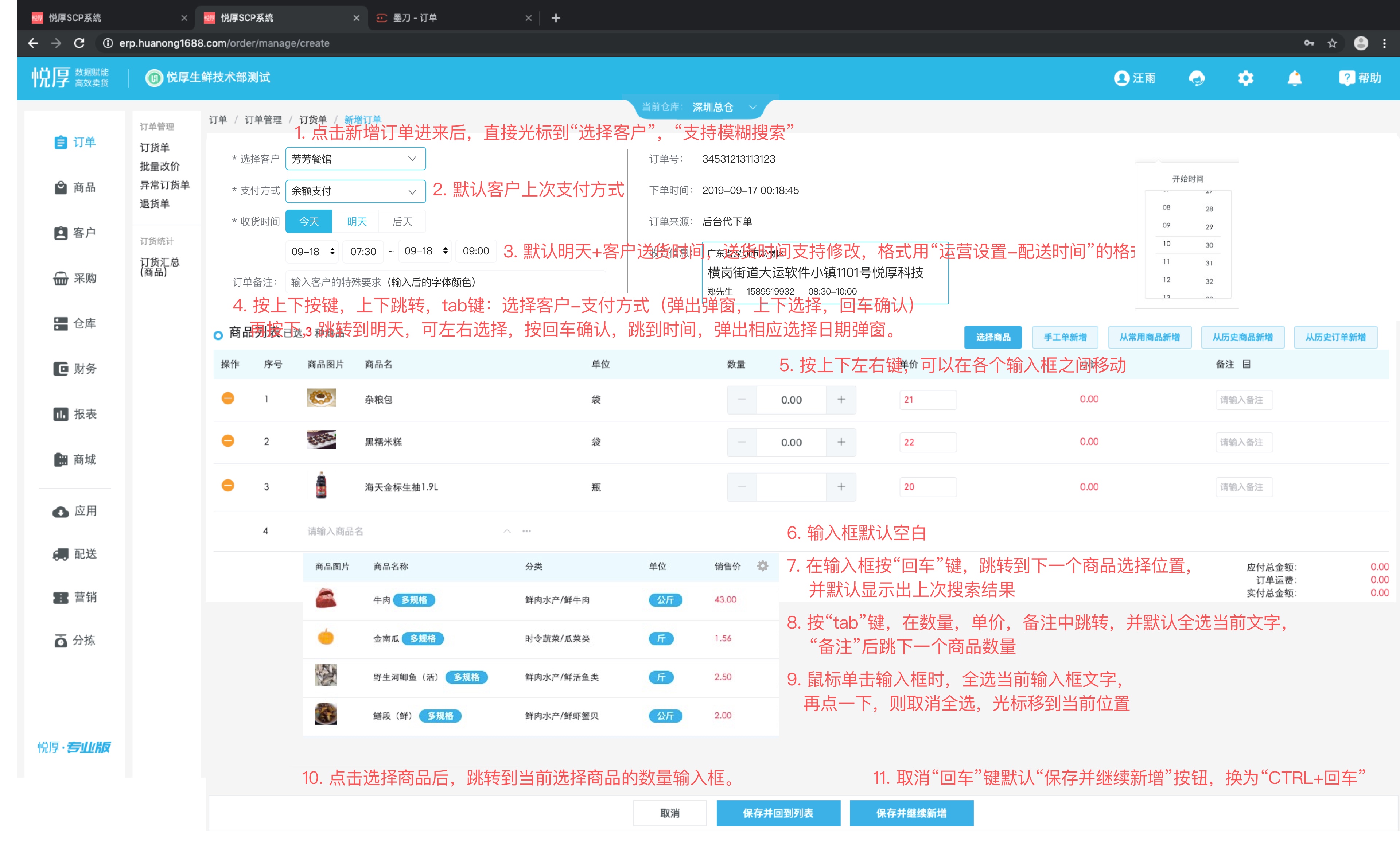Select 明天 delivery day option

point(356,222)
